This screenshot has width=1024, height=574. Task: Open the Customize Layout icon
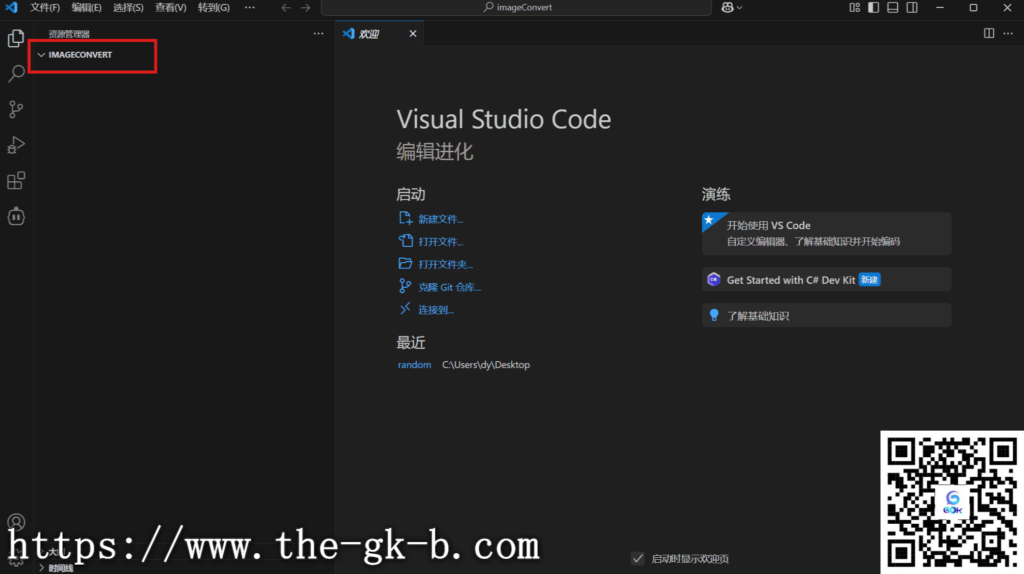[854, 8]
